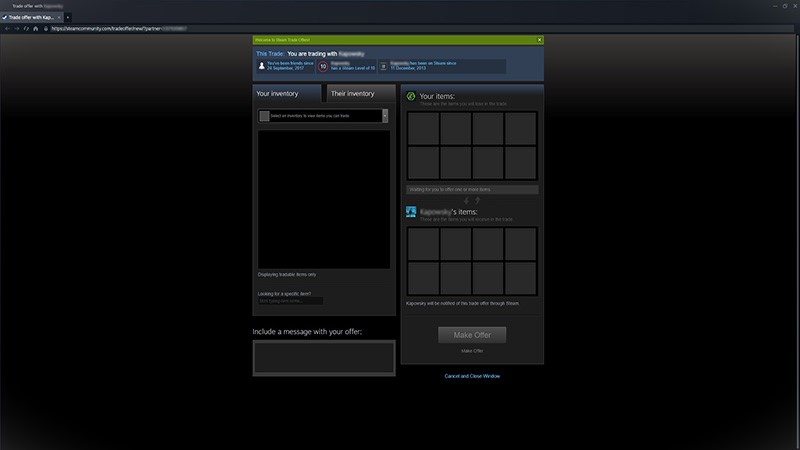Open 'You've been friends since' link
The height and width of the screenshot is (450, 800).
[x=290, y=66]
